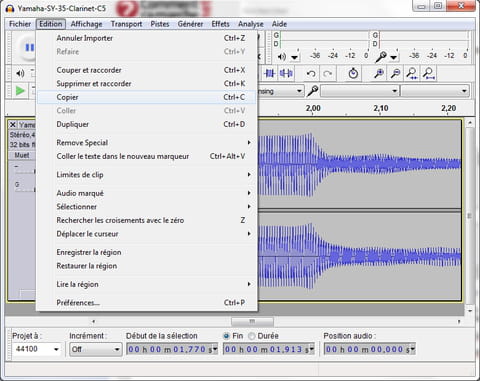Open Début de la sélection format arrow
The image size is (480, 381).
[215, 349]
